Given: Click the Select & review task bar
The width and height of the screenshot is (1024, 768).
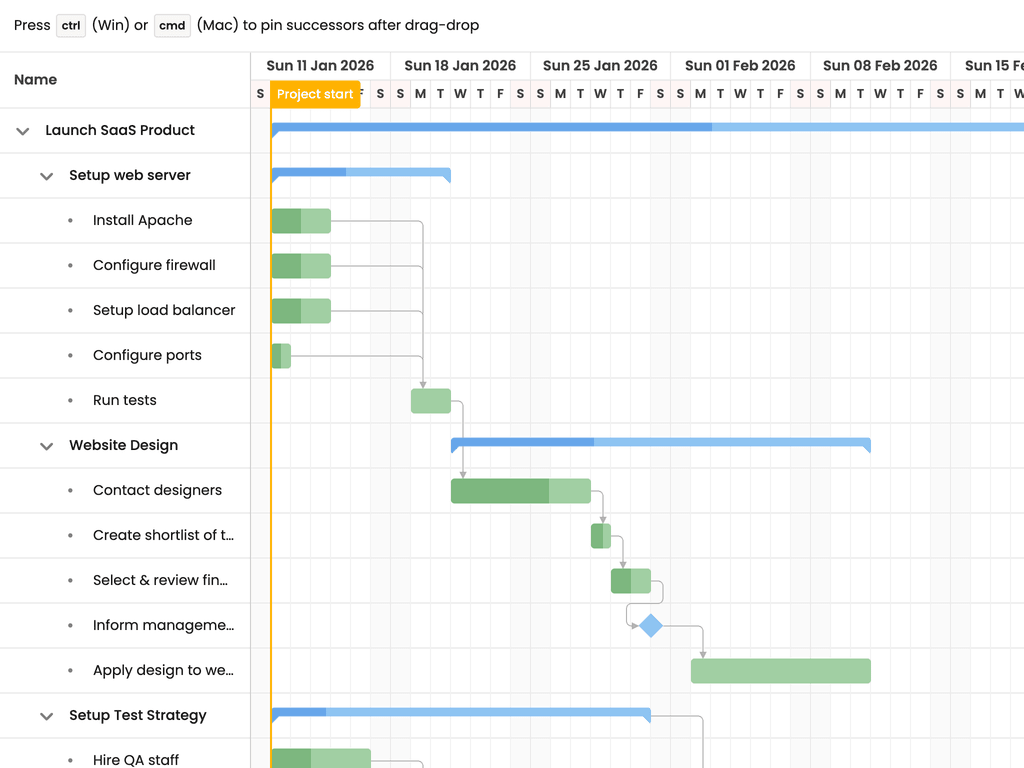Looking at the screenshot, I should tap(631, 581).
